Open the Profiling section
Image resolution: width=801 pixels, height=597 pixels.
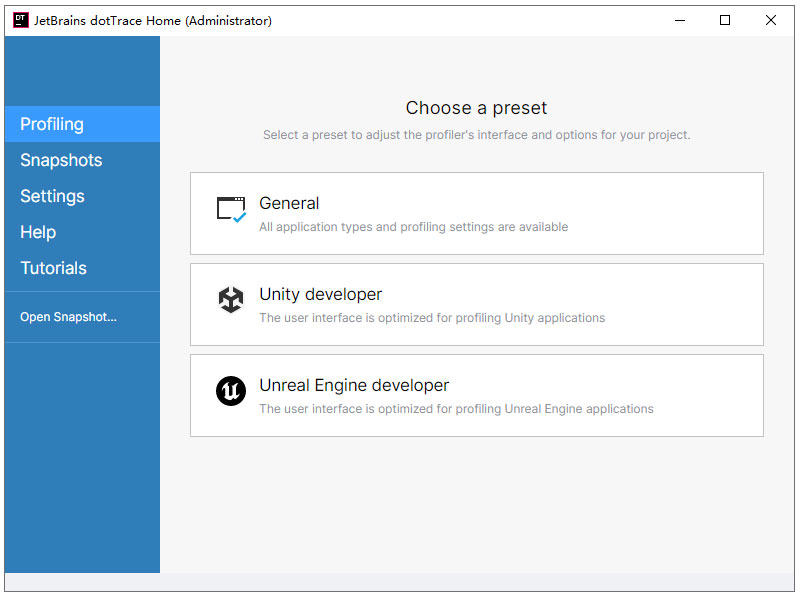82,124
